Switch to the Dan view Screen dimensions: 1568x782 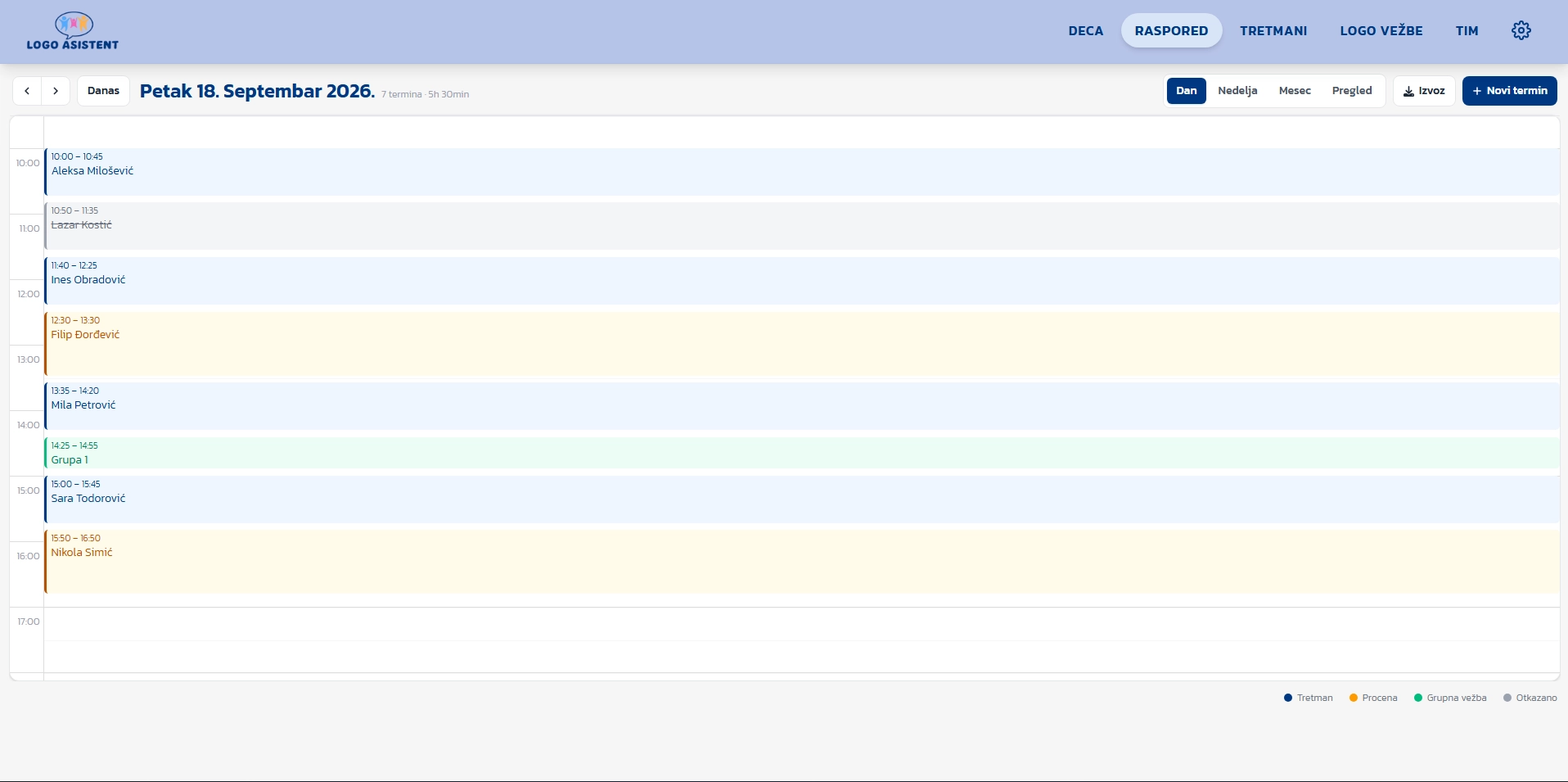pyautogui.click(x=1187, y=91)
